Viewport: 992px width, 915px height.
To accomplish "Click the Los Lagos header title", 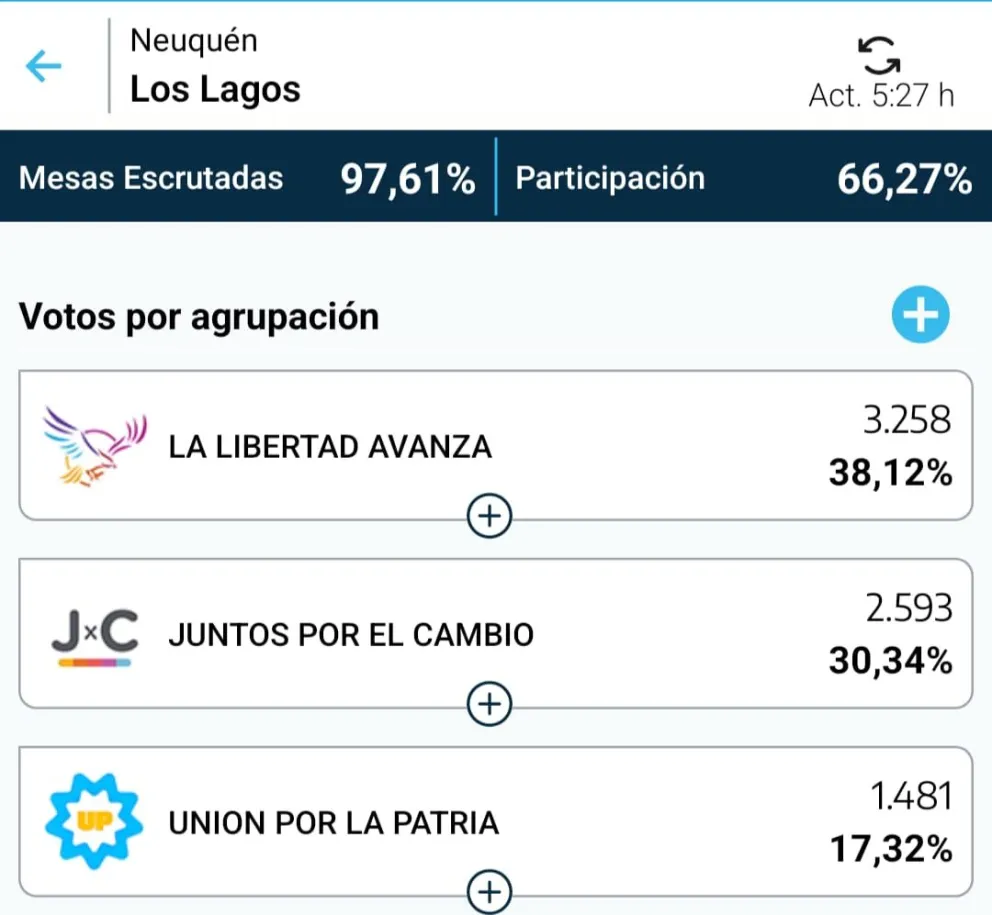I will [215, 88].
